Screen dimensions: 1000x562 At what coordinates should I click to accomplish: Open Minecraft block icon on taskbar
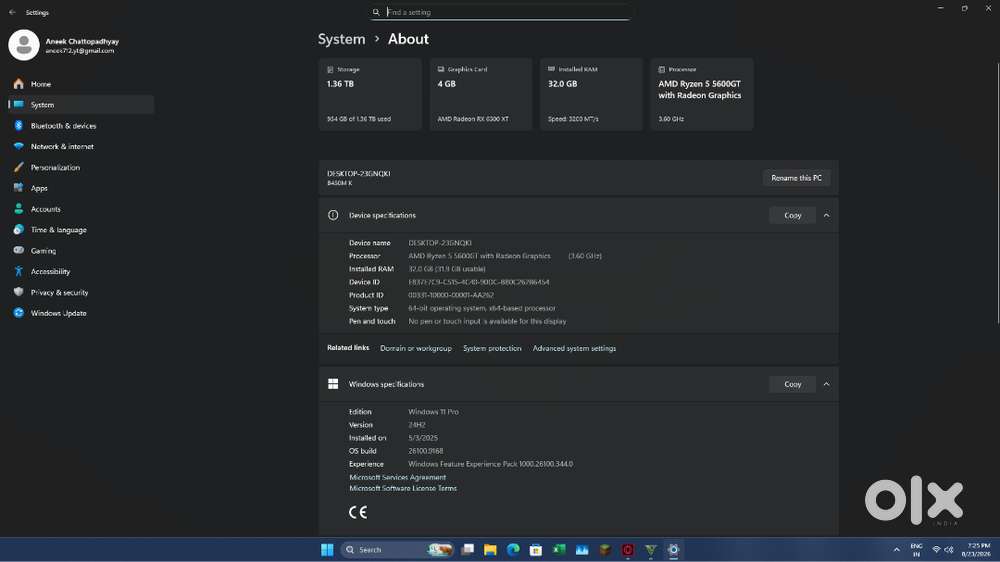605,550
